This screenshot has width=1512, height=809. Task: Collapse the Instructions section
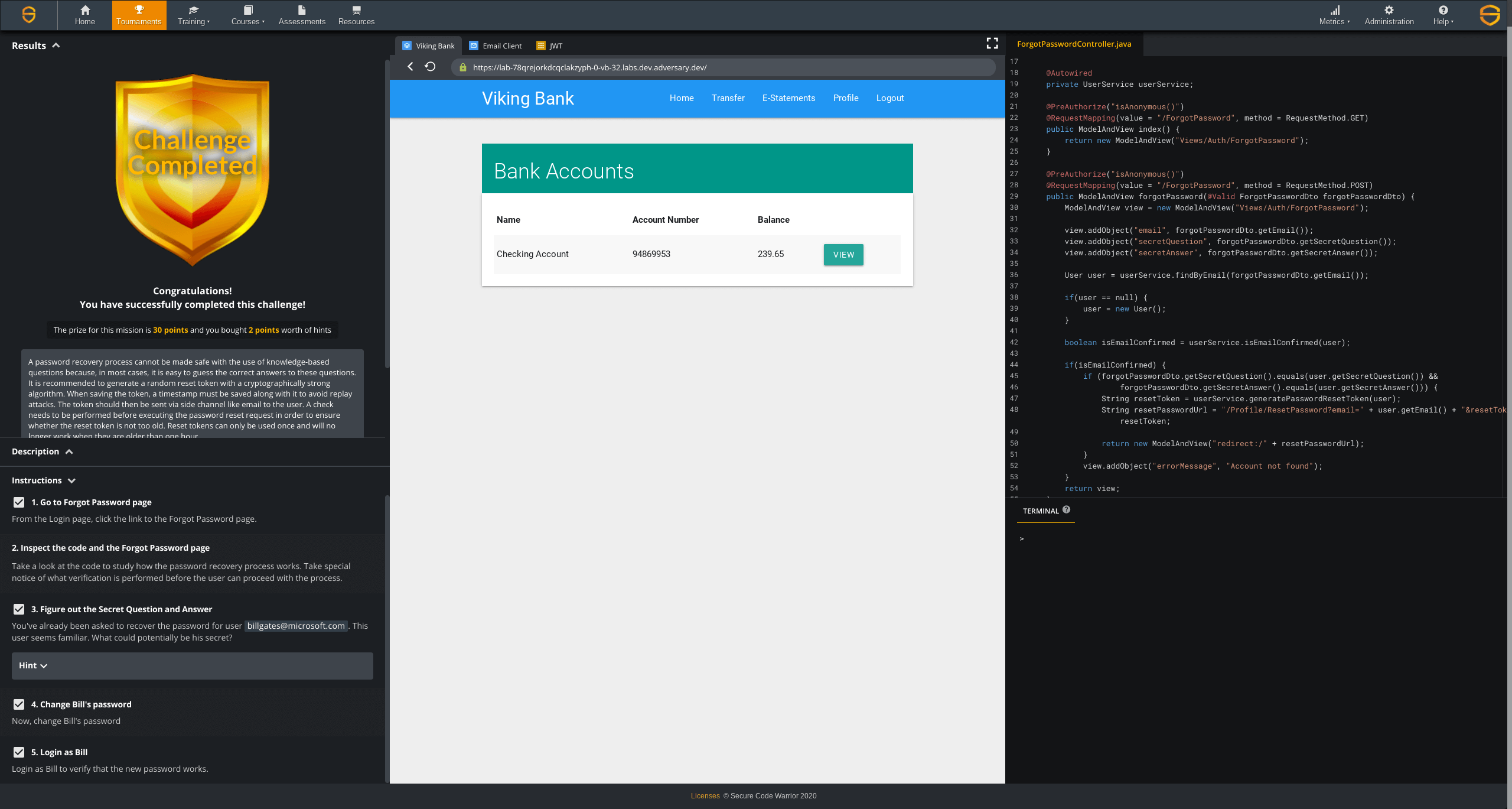[71, 480]
